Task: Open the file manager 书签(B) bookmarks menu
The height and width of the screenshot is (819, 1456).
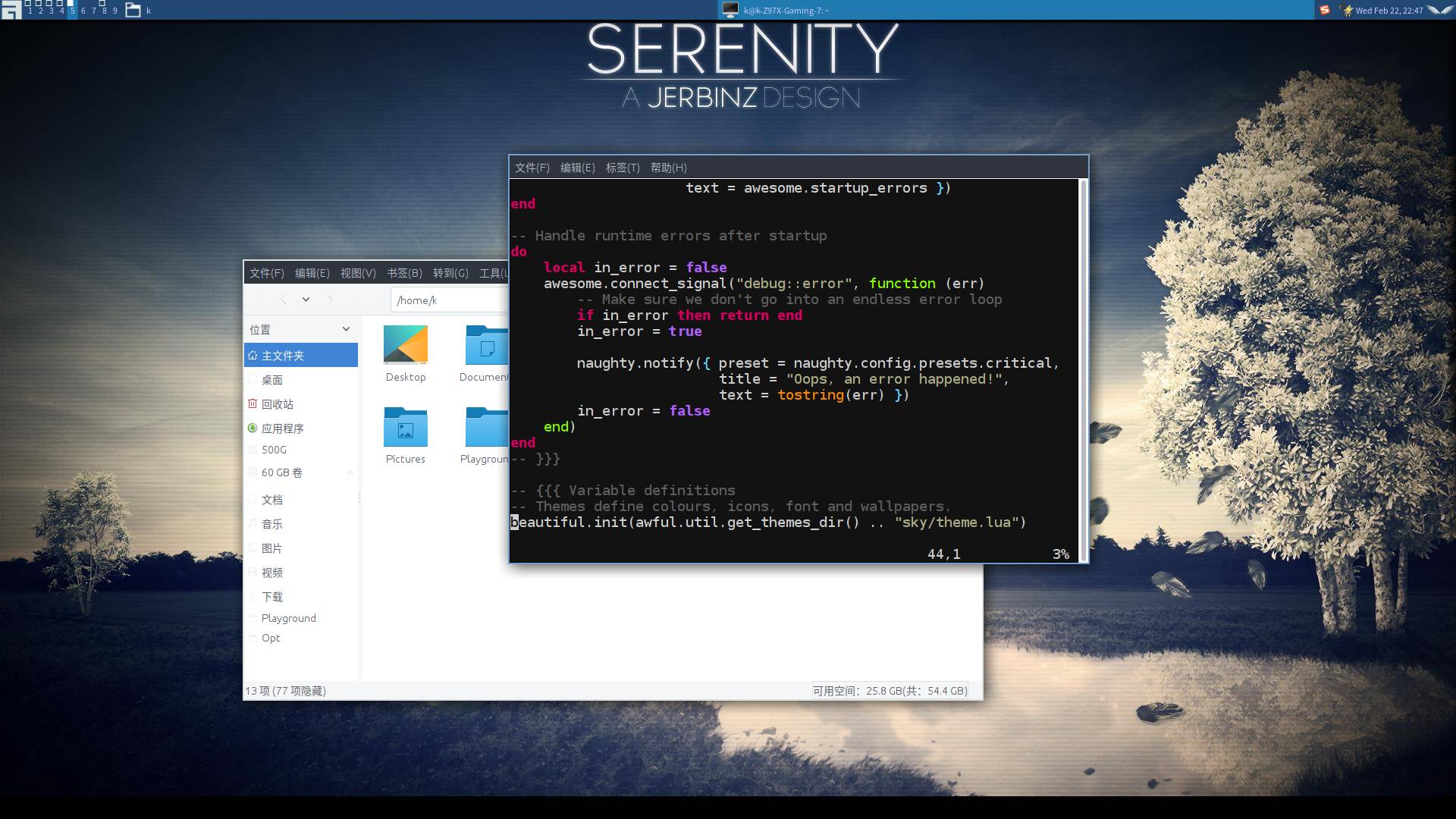Action: coord(404,273)
